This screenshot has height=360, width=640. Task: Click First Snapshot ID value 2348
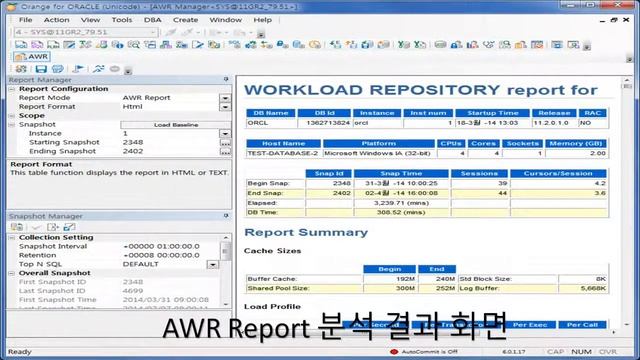pos(133,282)
